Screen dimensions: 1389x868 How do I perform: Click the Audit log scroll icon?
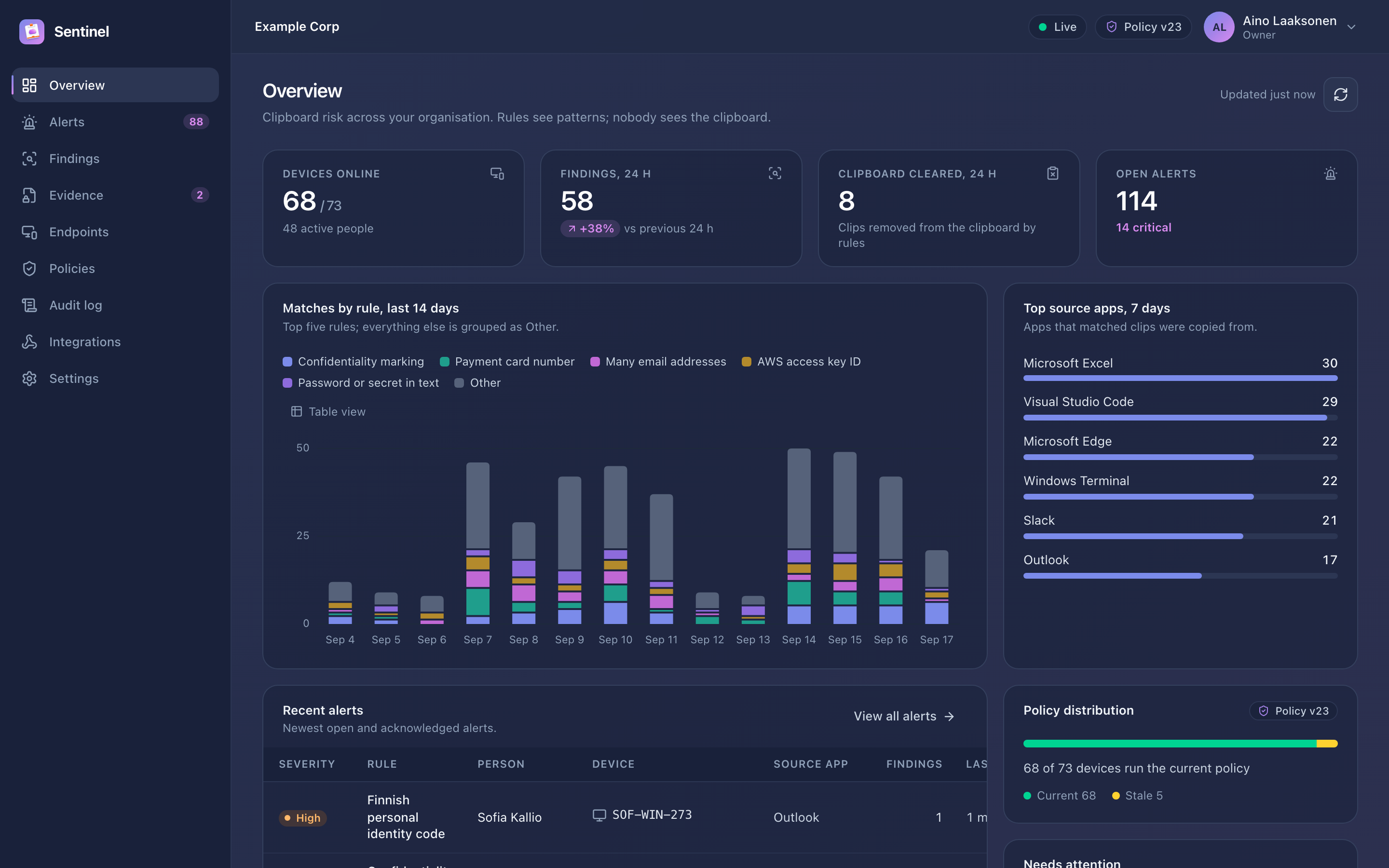point(29,305)
